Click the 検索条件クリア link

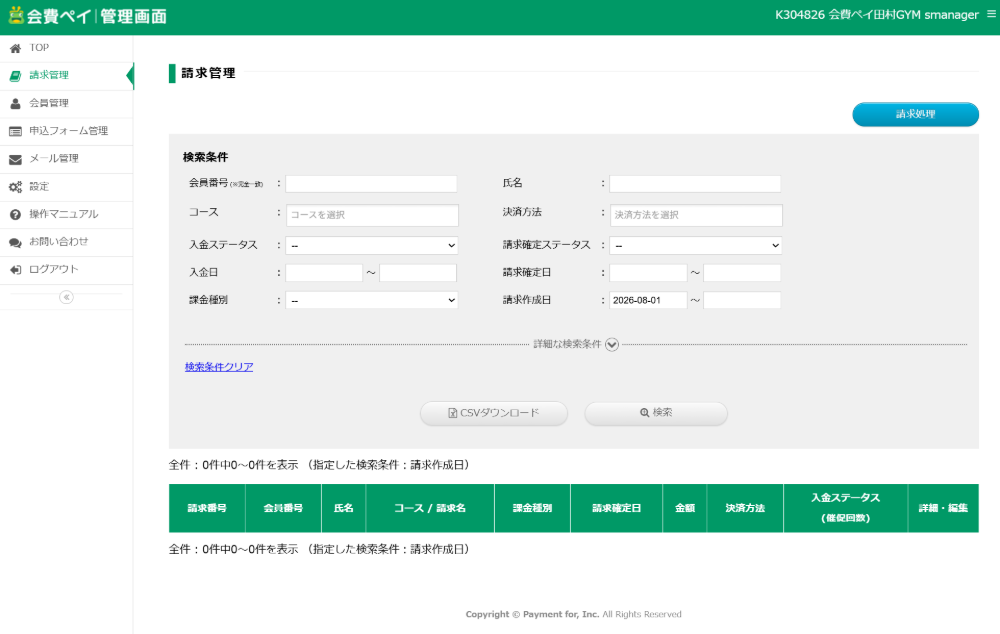219,367
